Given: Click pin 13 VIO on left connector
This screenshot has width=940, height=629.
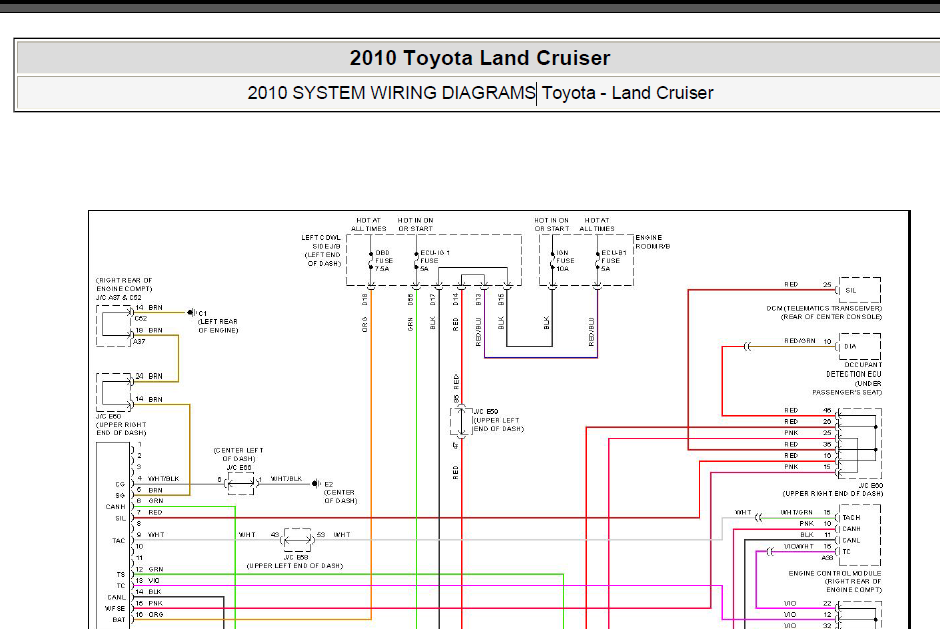Looking at the screenshot, I should (x=148, y=580).
